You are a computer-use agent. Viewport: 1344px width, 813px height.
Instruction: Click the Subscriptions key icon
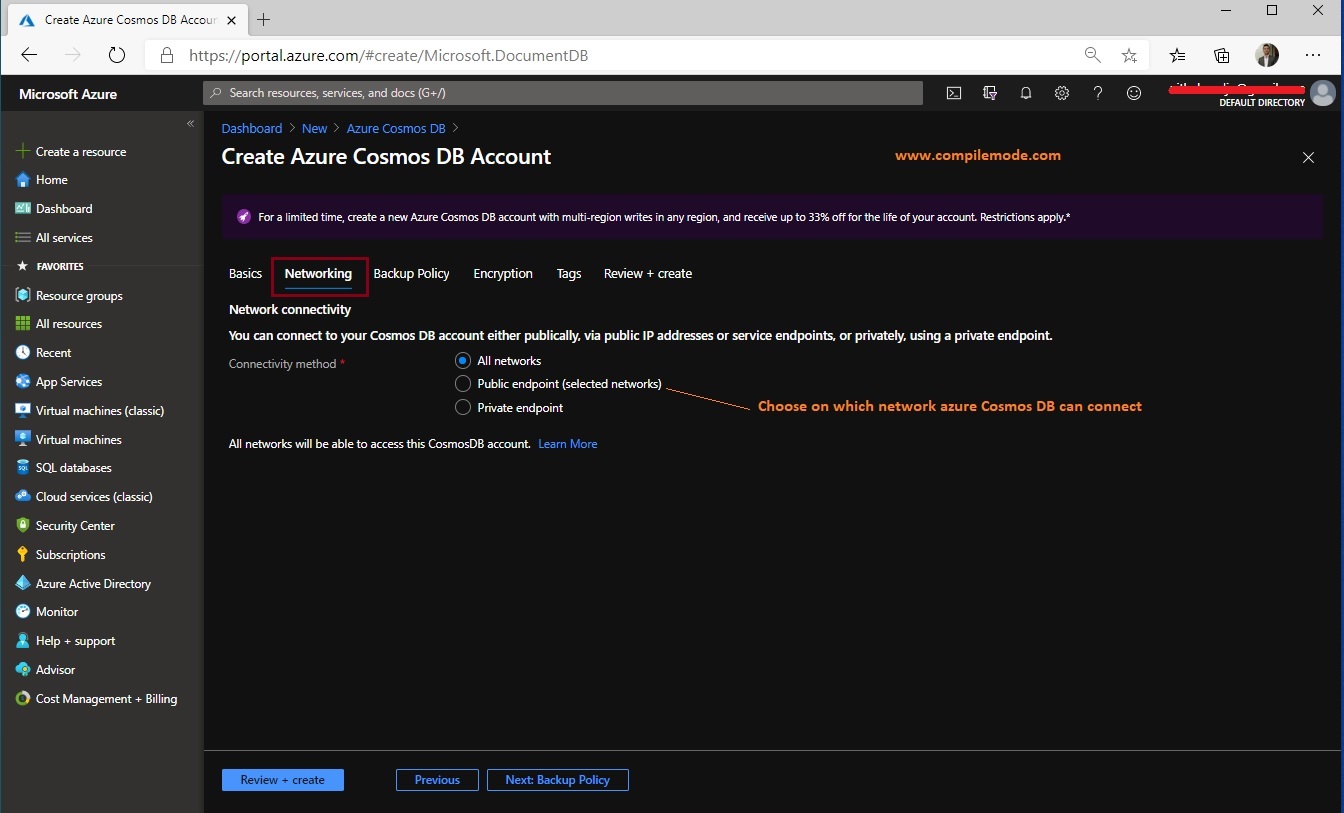tap(23, 555)
